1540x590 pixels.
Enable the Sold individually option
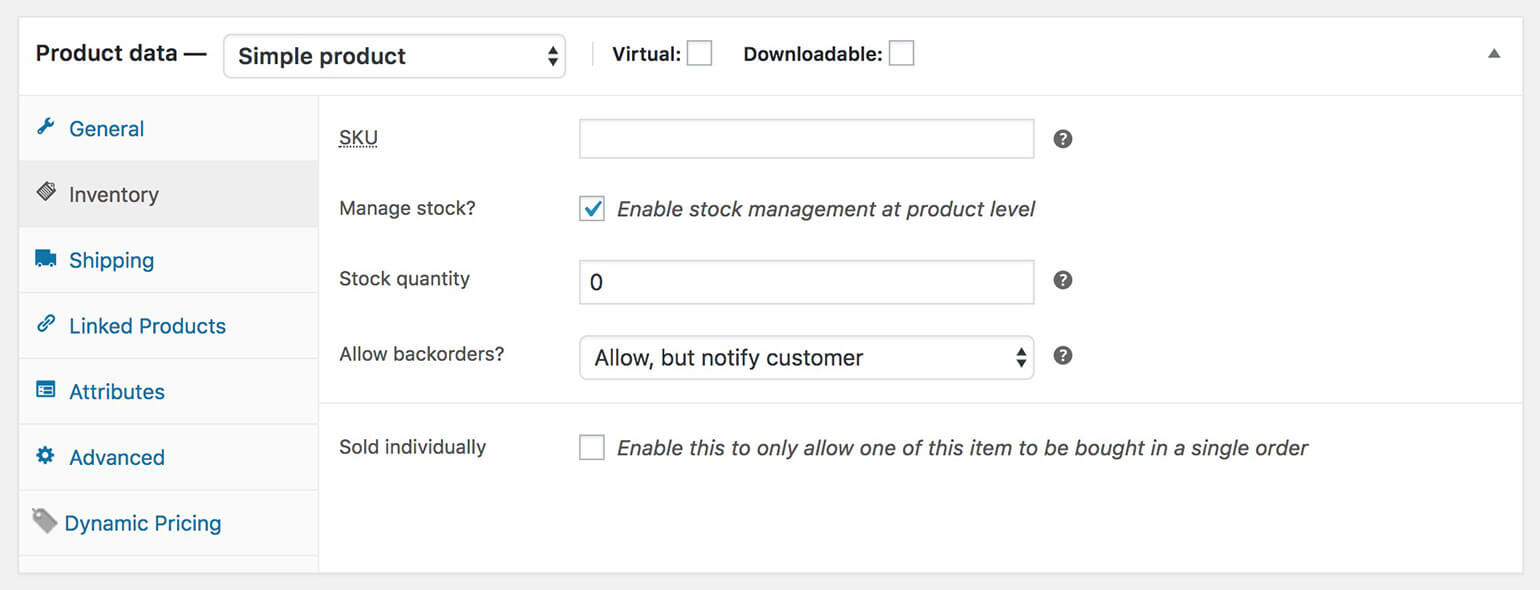pyautogui.click(x=591, y=447)
